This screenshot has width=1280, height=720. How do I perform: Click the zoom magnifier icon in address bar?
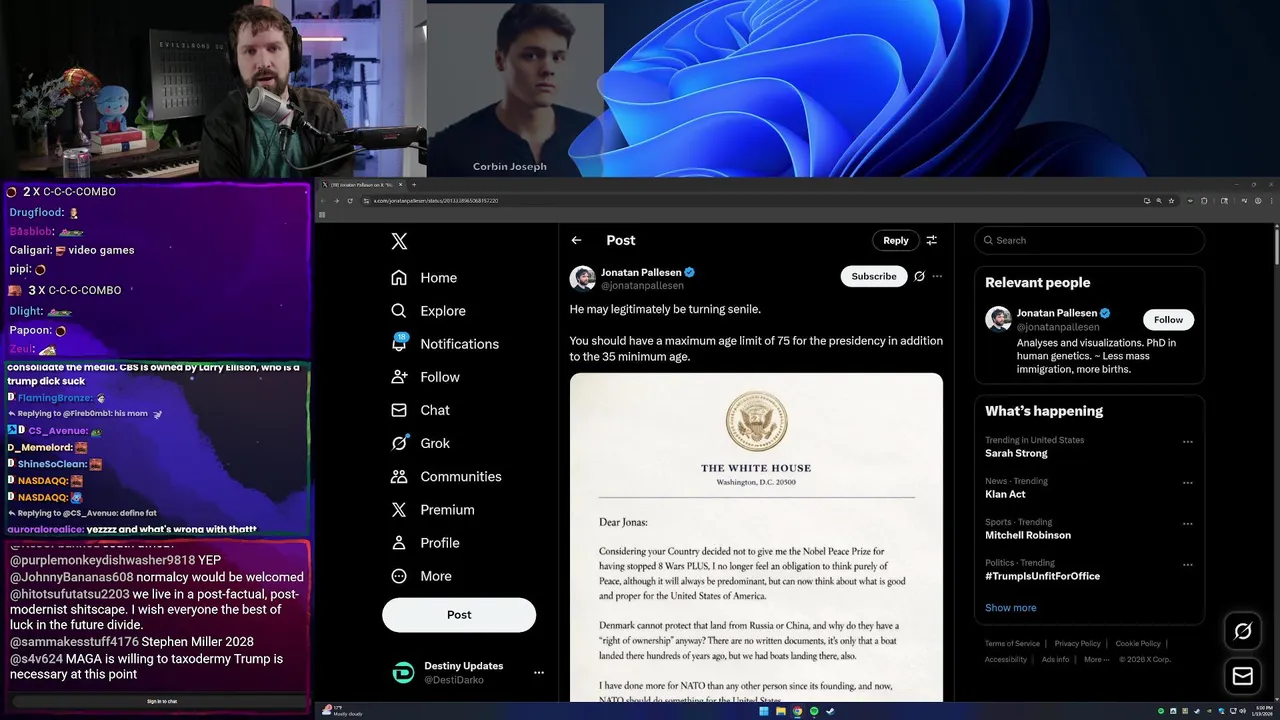tap(1159, 201)
